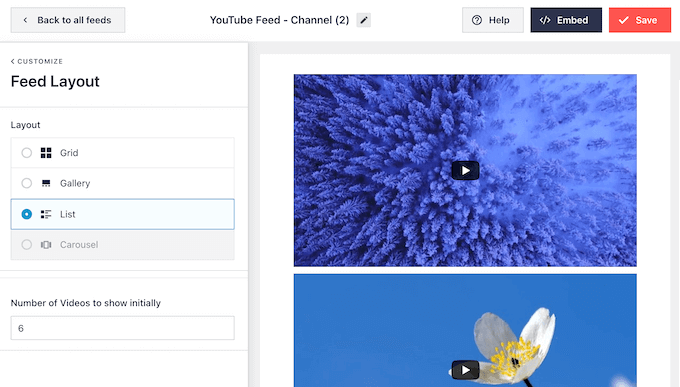The width and height of the screenshot is (680, 387).
Task: Click the Gallery layout icon
Action: pyautogui.click(x=46, y=183)
